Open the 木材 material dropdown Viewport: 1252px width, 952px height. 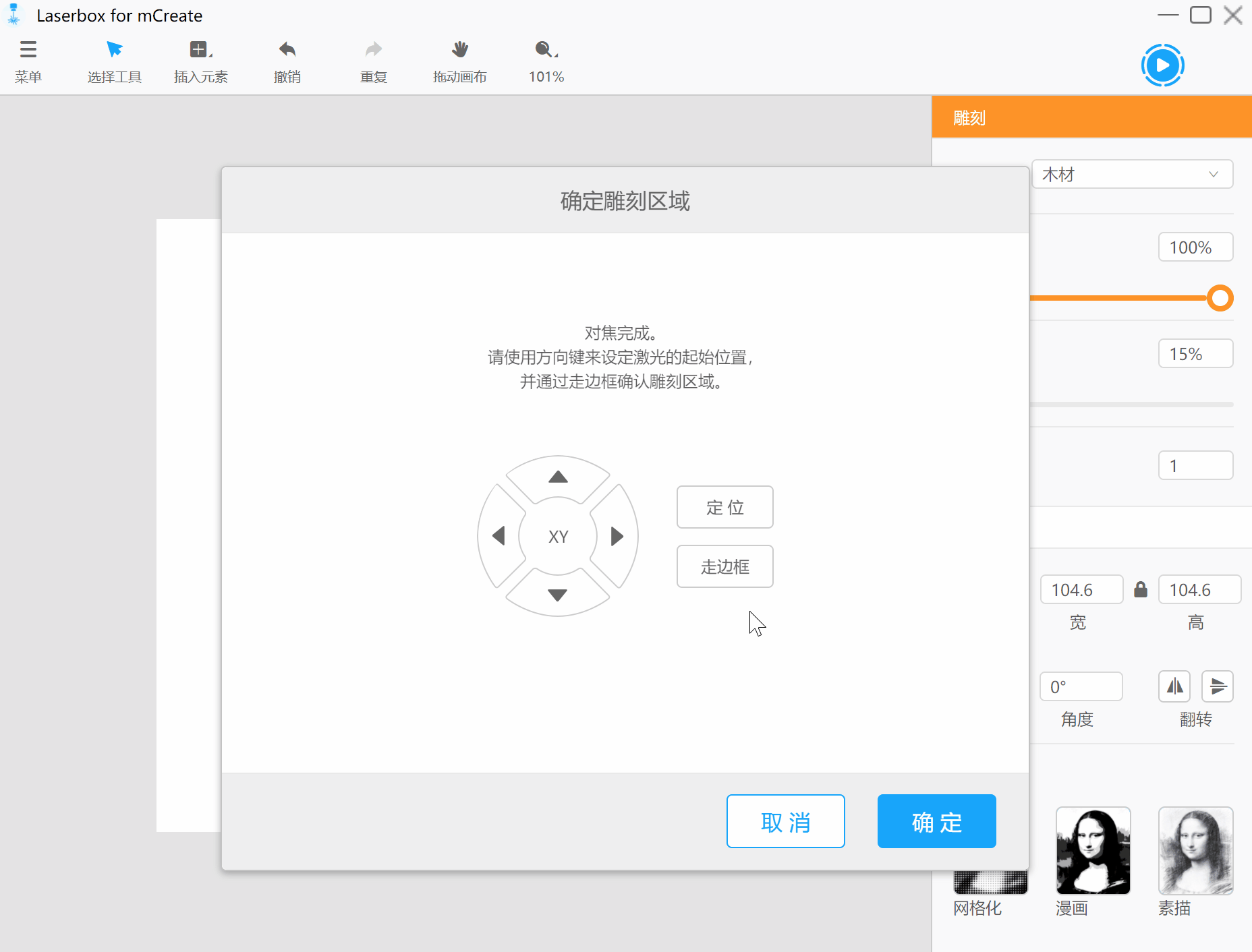[x=1132, y=173]
